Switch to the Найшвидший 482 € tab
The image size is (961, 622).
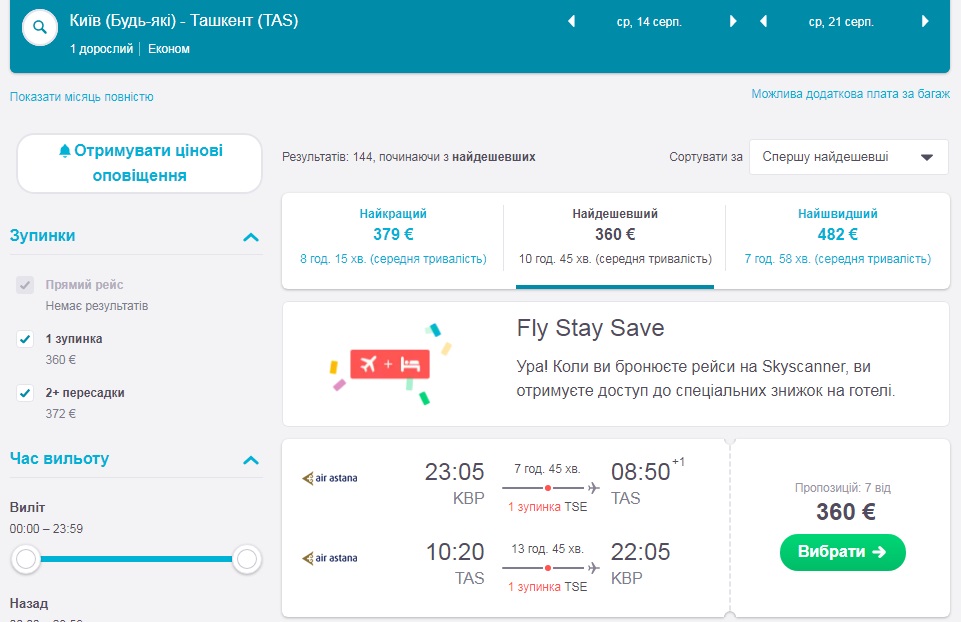(x=837, y=236)
